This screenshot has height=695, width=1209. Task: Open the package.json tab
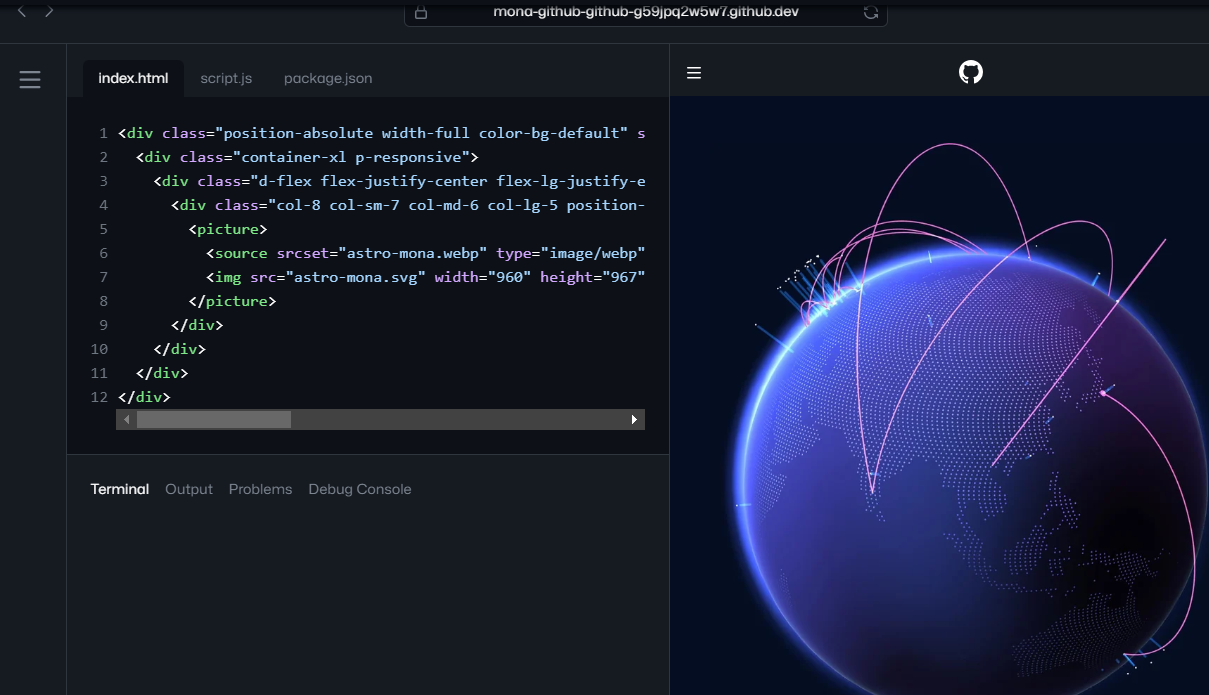tap(328, 78)
